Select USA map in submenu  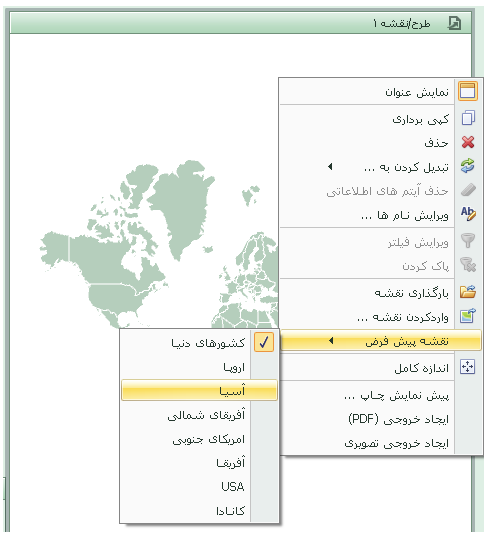(199, 487)
